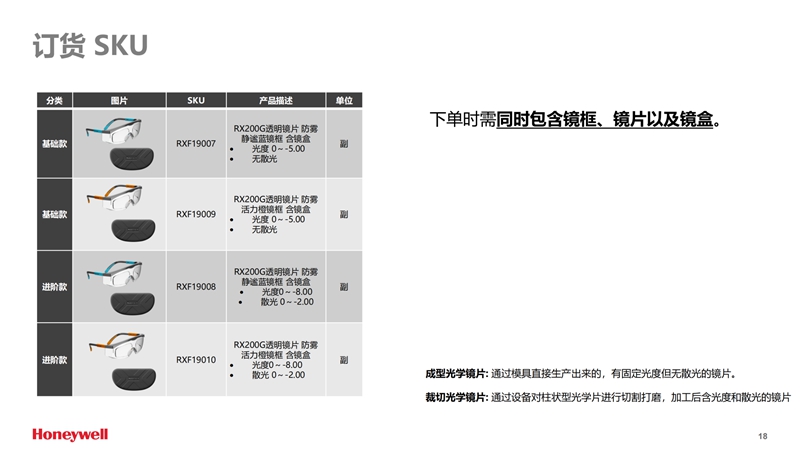Select the blue-frame glasses image for RXF19007
This screenshot has width=800, height=450.
coord(114,131)
